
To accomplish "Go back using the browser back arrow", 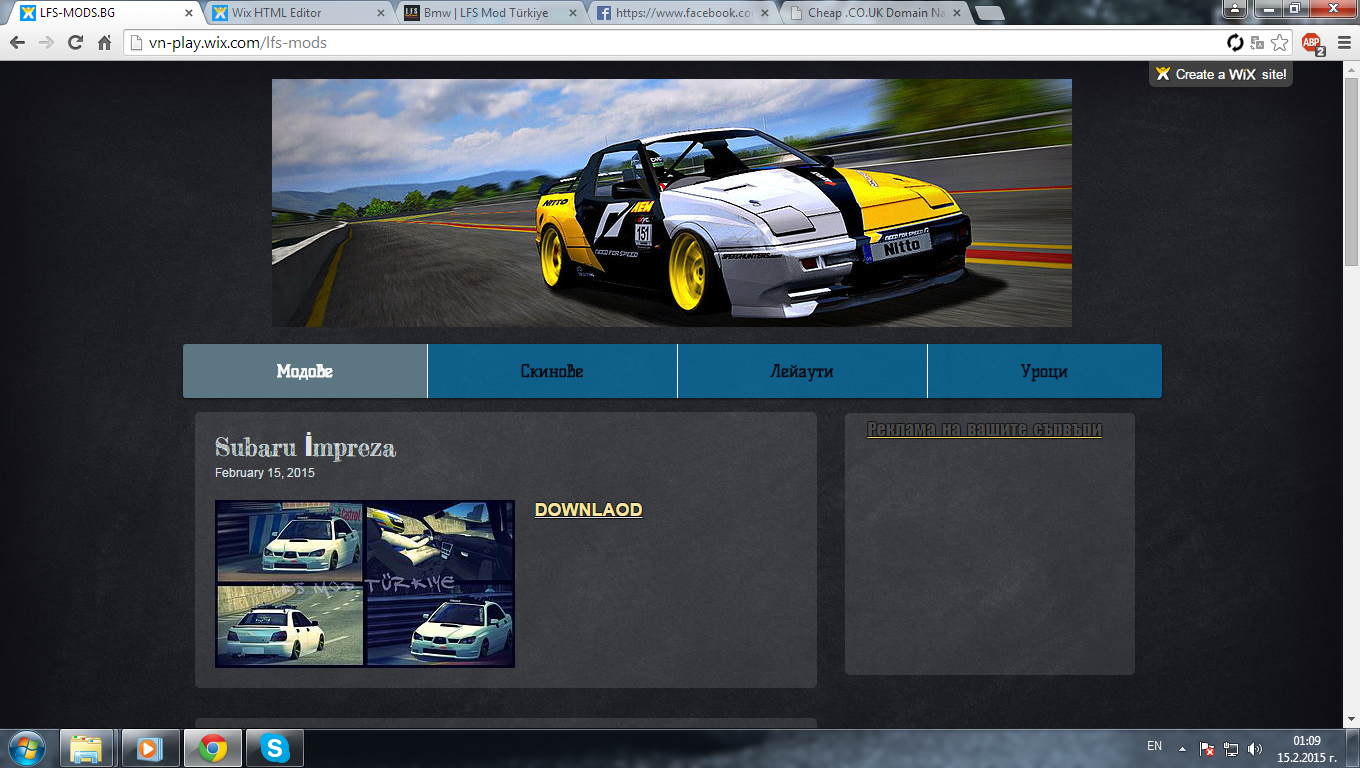I will click(17, 43).
